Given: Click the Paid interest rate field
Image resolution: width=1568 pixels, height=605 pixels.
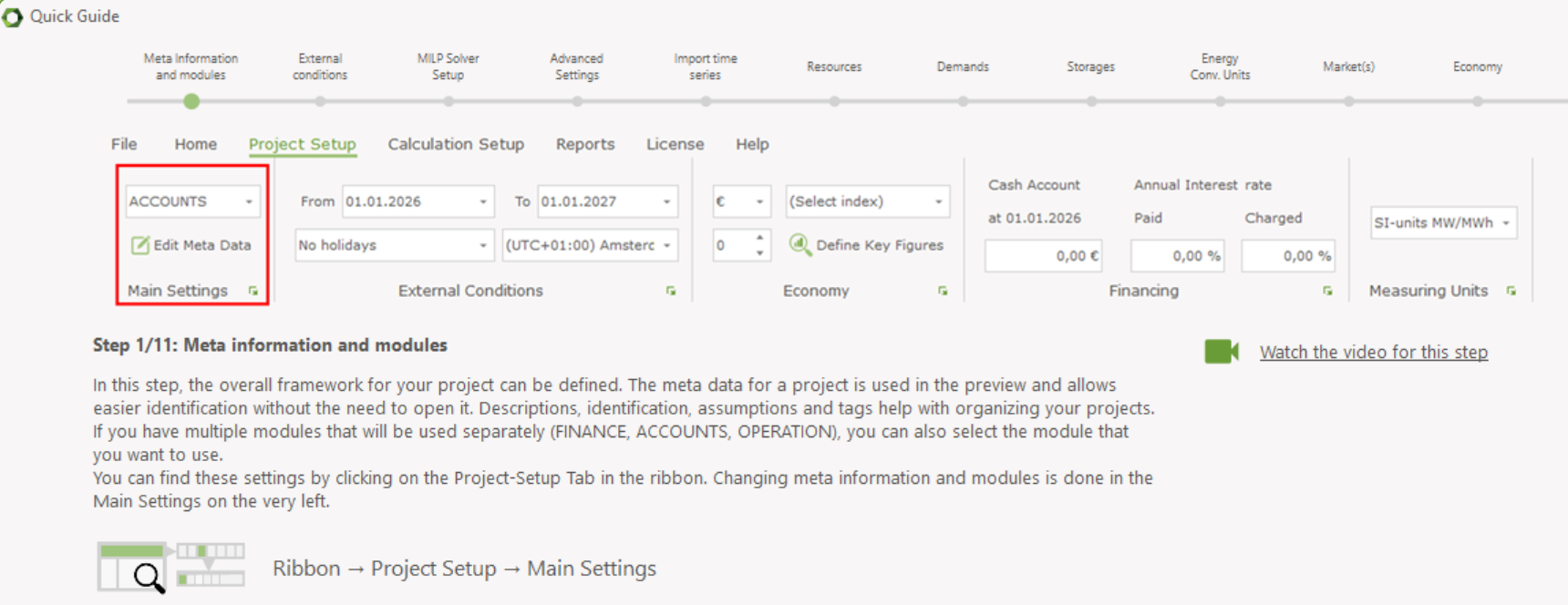Looking at the screenshot, I should coord(1178,256).
